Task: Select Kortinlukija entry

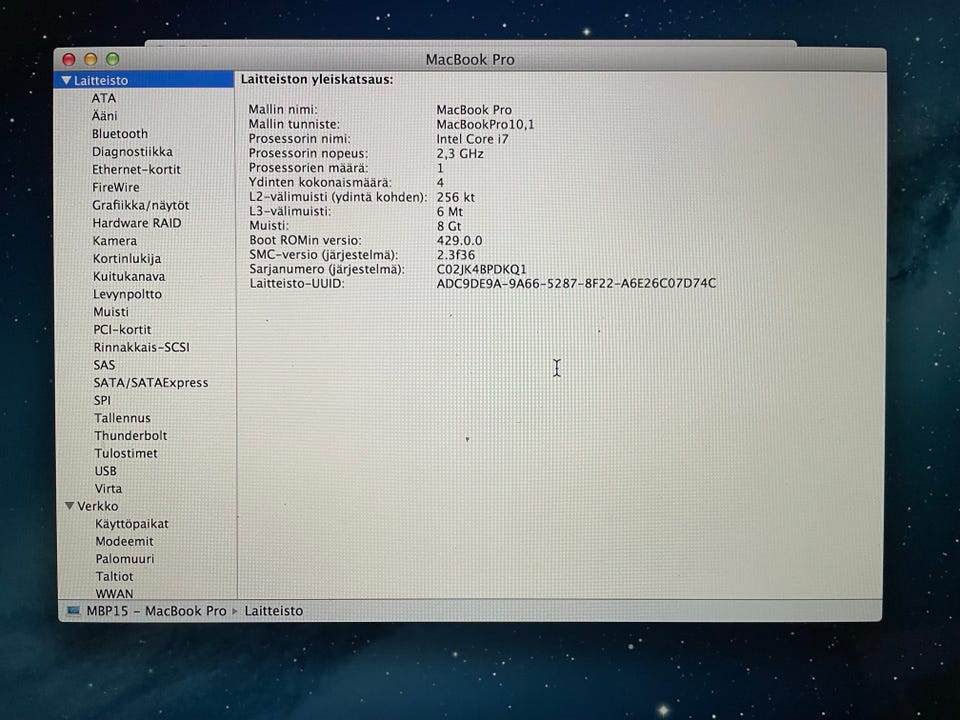Action: (x=127, y=258)
